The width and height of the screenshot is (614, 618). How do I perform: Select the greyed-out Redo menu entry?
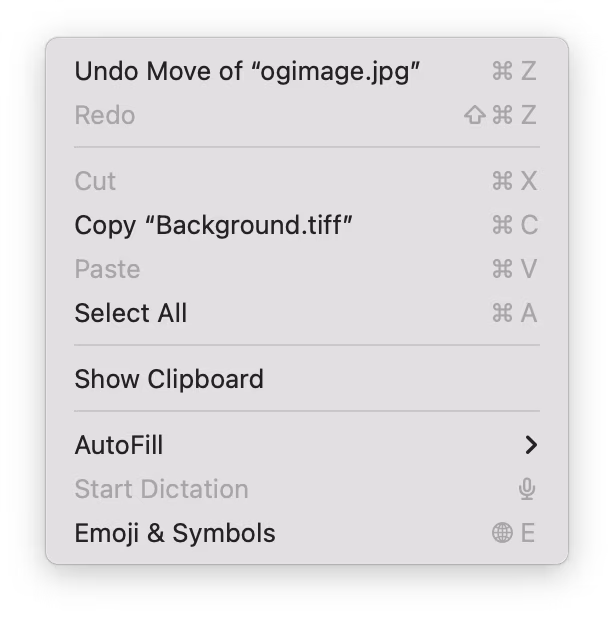307,115
